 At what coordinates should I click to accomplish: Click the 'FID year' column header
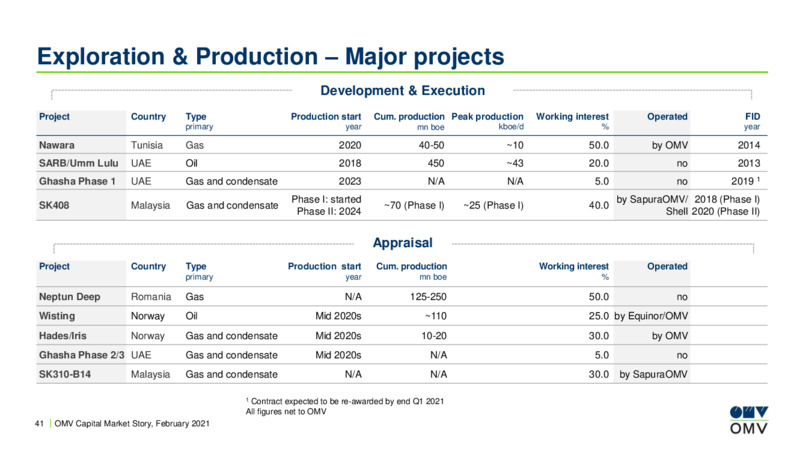(752, 121)
